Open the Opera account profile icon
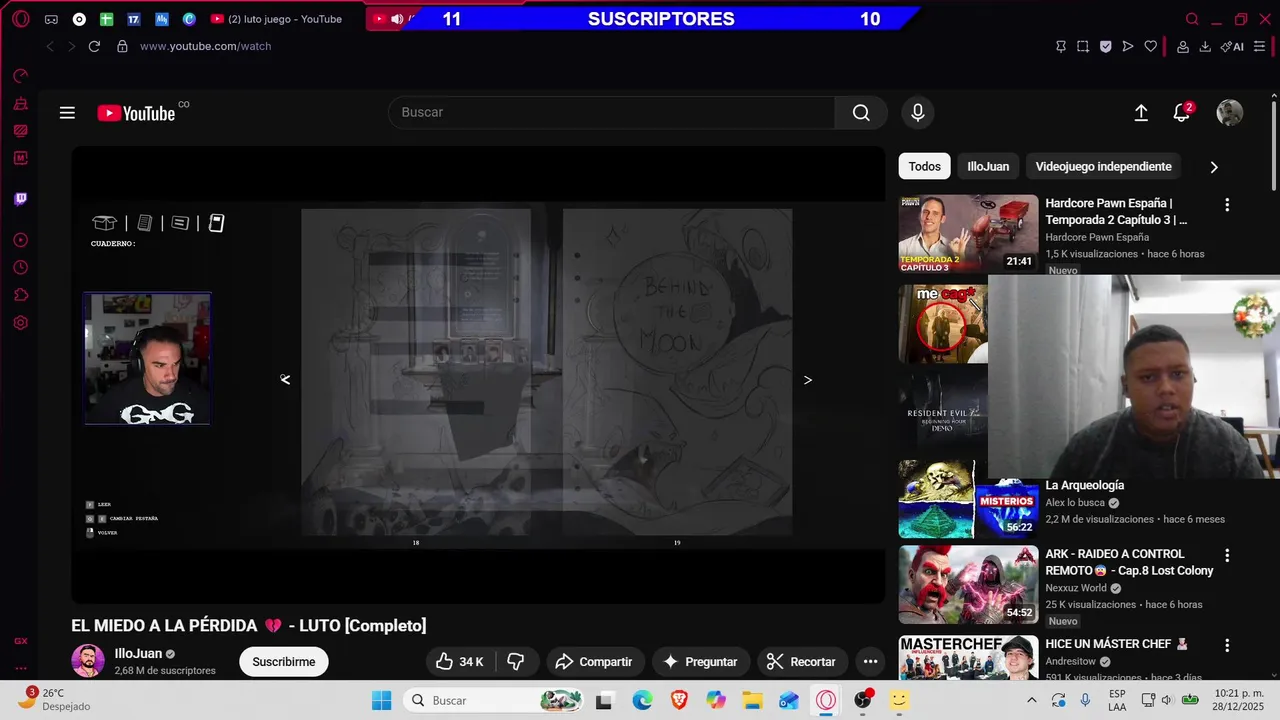The image size is (1280, 720). [x=1183, y=46]
